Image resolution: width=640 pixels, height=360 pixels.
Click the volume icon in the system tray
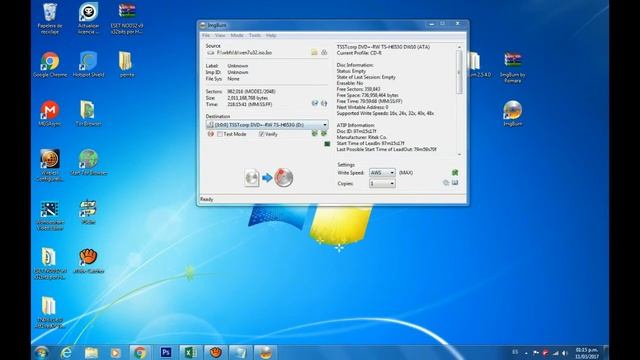point(565,353)
